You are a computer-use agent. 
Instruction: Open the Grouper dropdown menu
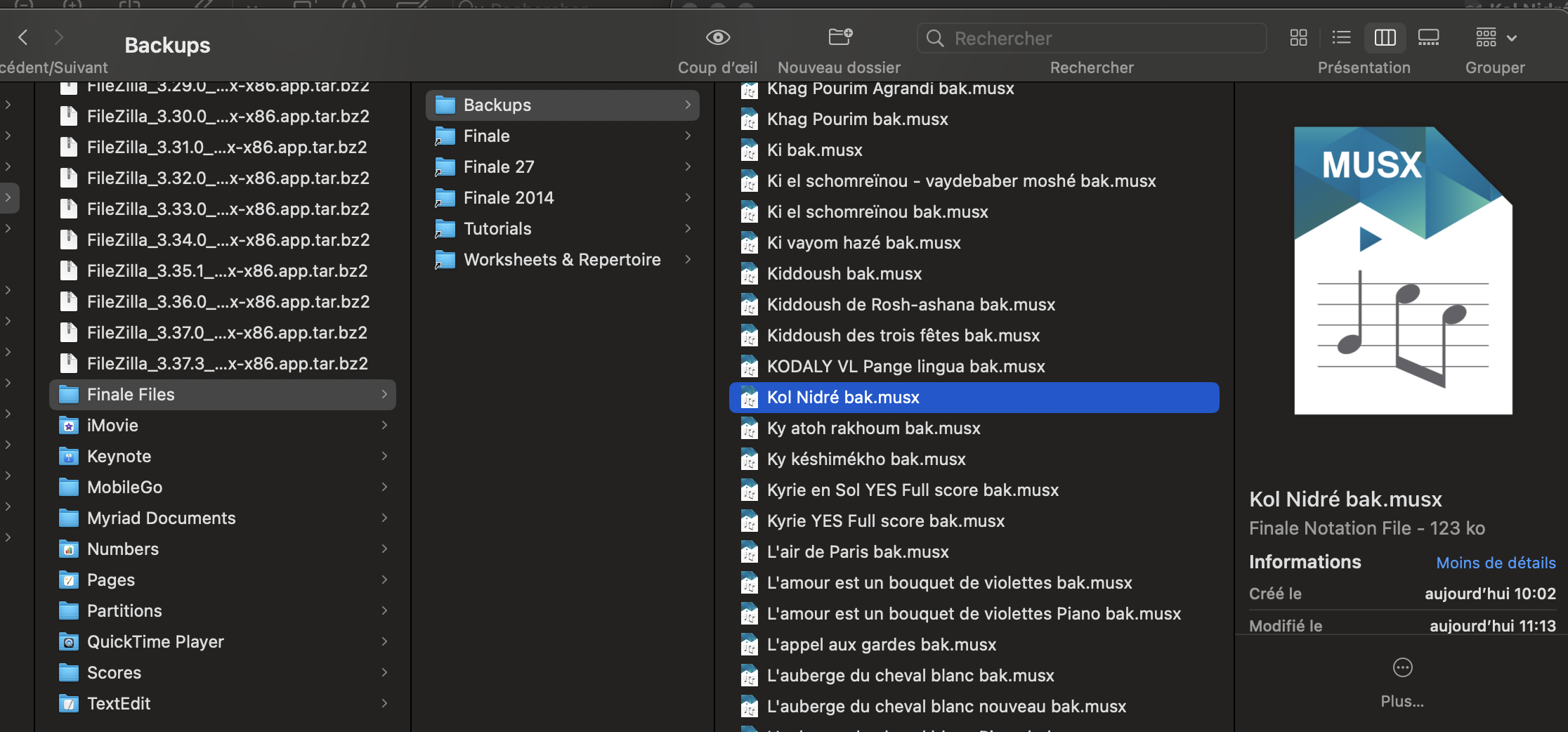click(1495, 38)
